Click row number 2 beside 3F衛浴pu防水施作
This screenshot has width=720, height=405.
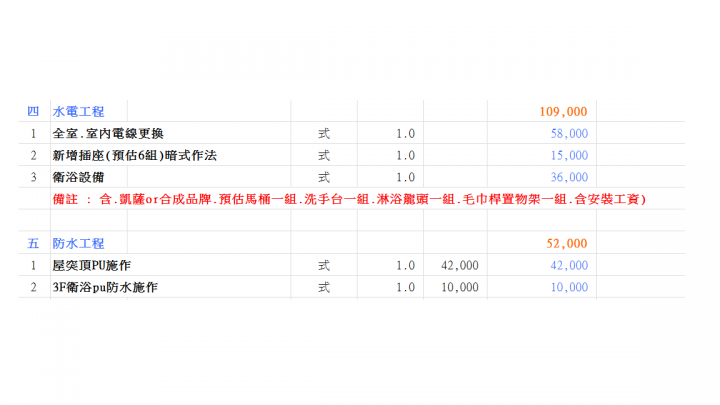(x=34, y=287)
